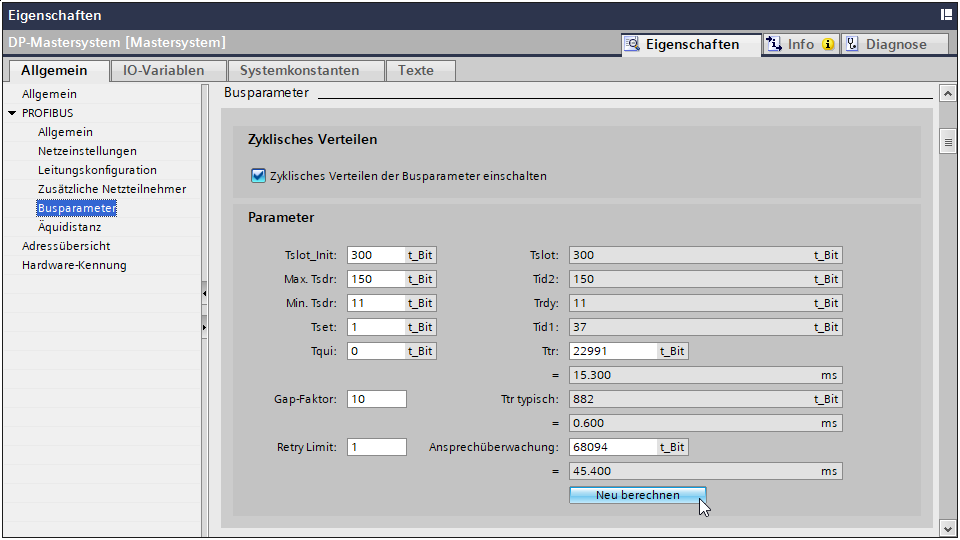The image size is (960, 540).
Task: Select Netzeinstellungen in the navigation tree
Action: click(x=87, y=151)
